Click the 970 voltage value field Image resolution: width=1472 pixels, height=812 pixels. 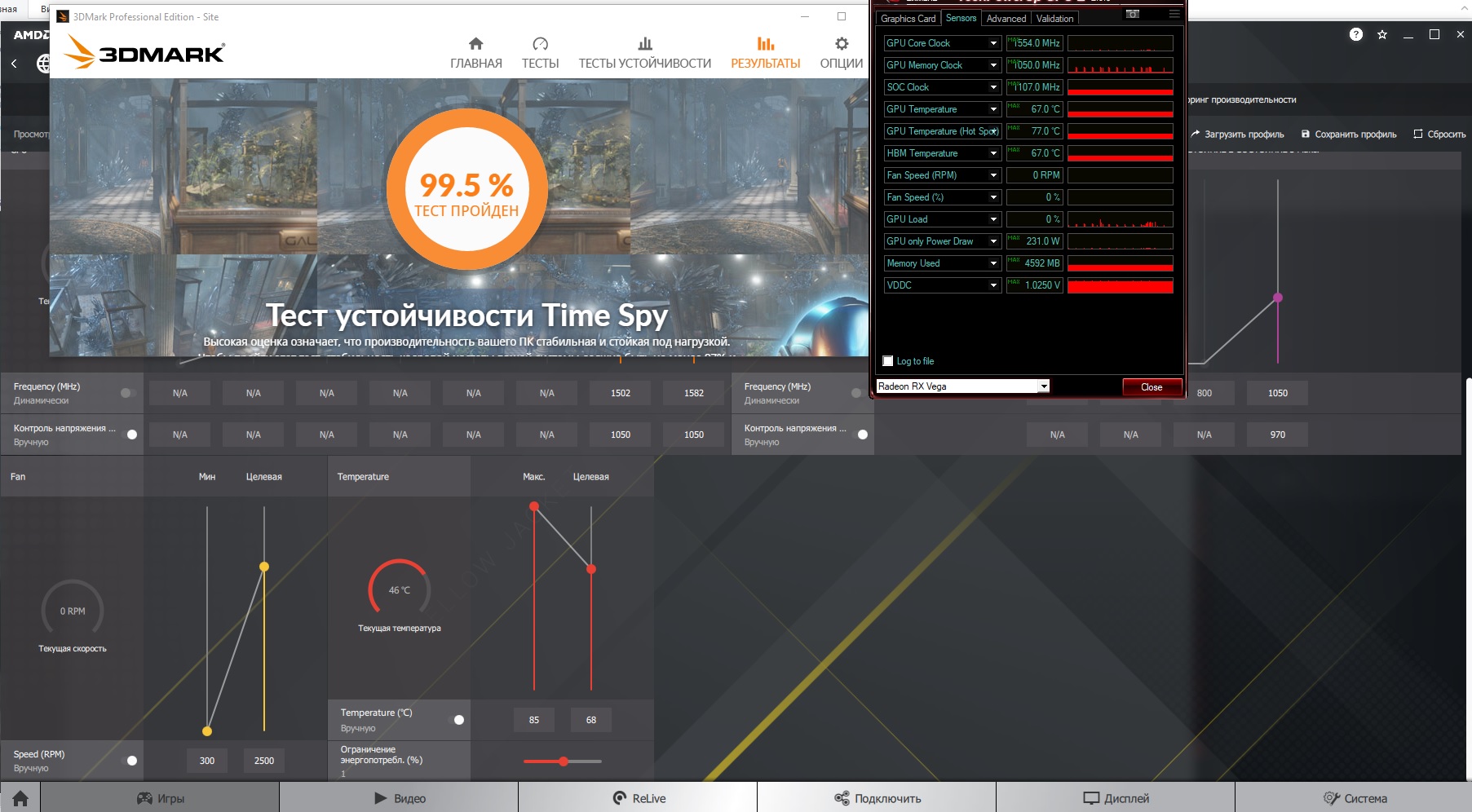coord(1278,435)
